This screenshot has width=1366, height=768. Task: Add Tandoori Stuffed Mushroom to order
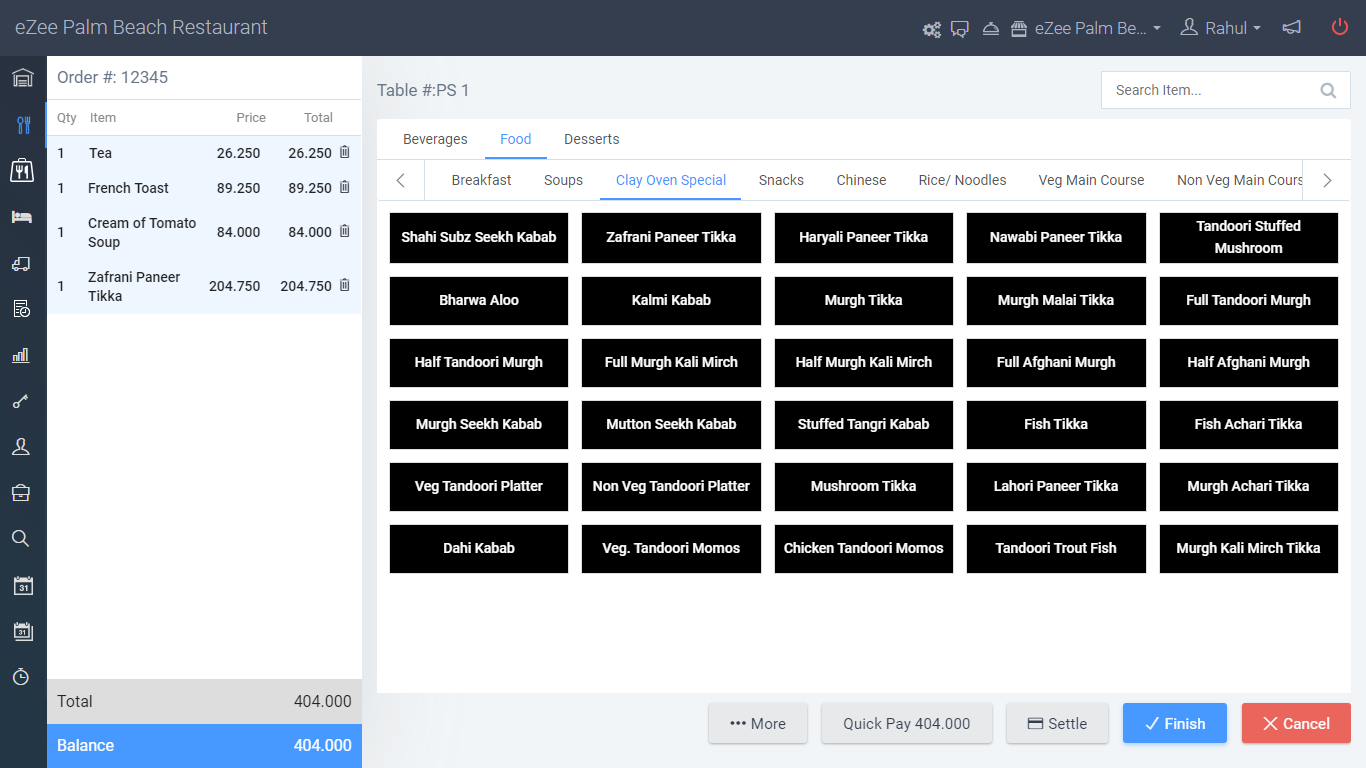pos(1248,238)
